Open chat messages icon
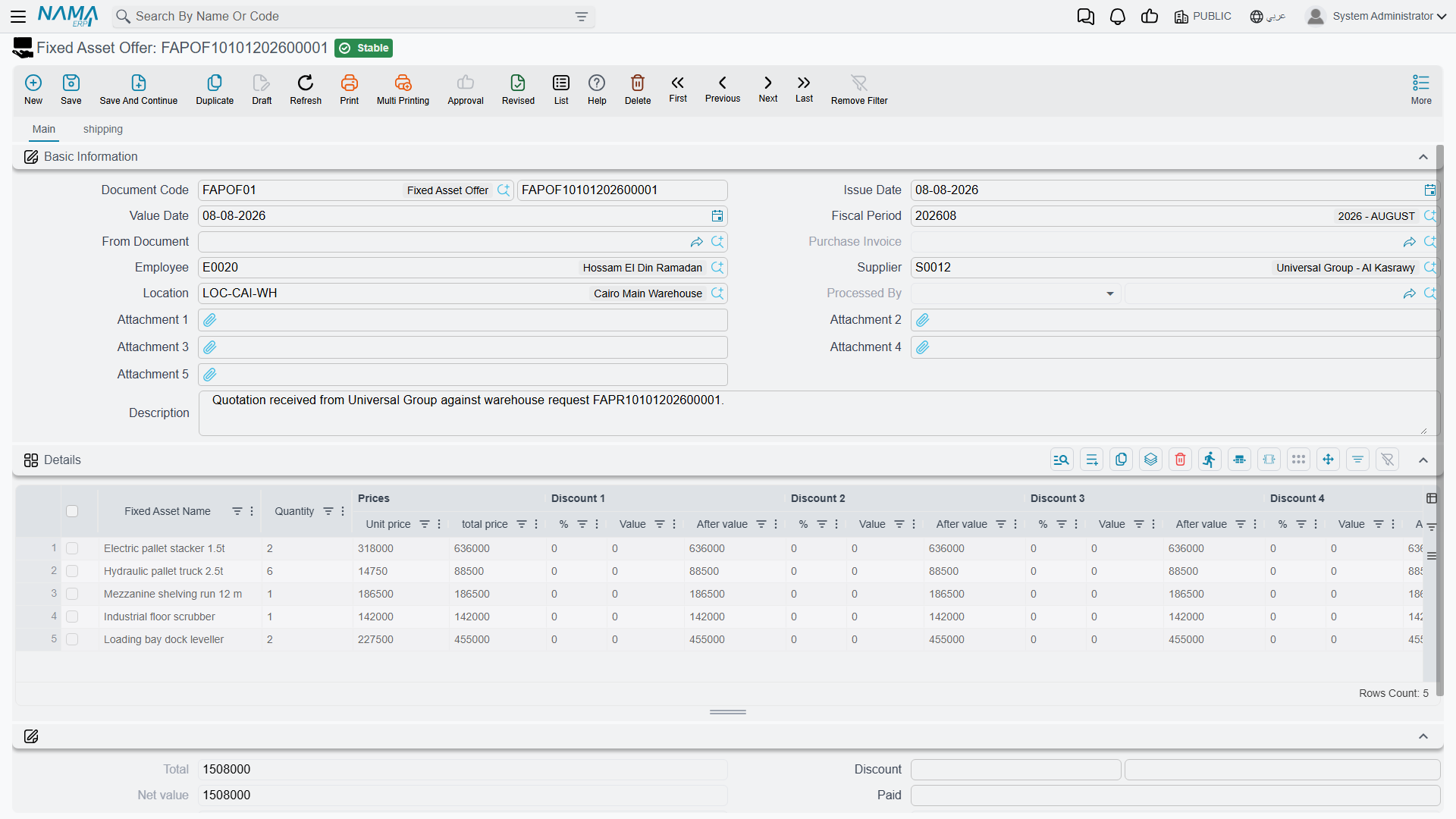Image resolution: width=1456 pixels, height=819 pixels. pyautogui.click(x=1086, y=17)
